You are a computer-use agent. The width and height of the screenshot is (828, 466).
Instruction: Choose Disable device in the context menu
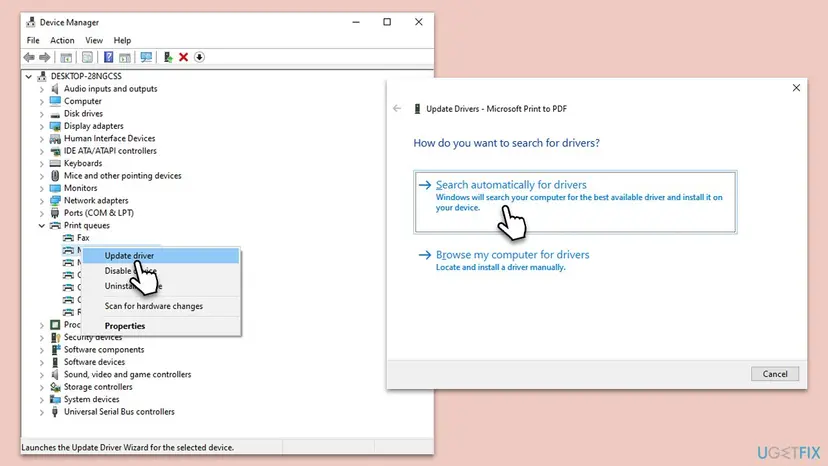click(161, 271)
